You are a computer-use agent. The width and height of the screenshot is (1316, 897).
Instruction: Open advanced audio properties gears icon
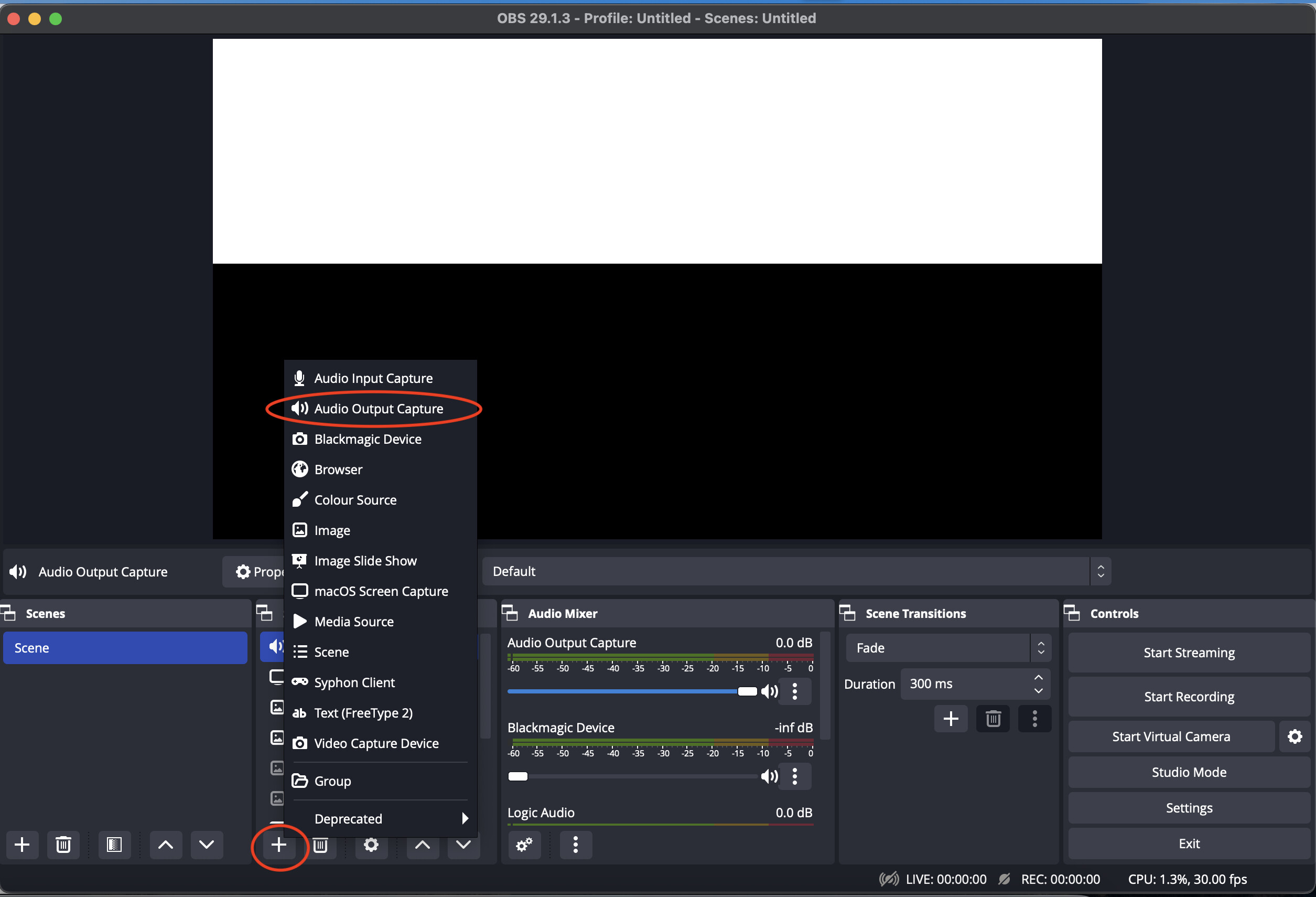524,845
